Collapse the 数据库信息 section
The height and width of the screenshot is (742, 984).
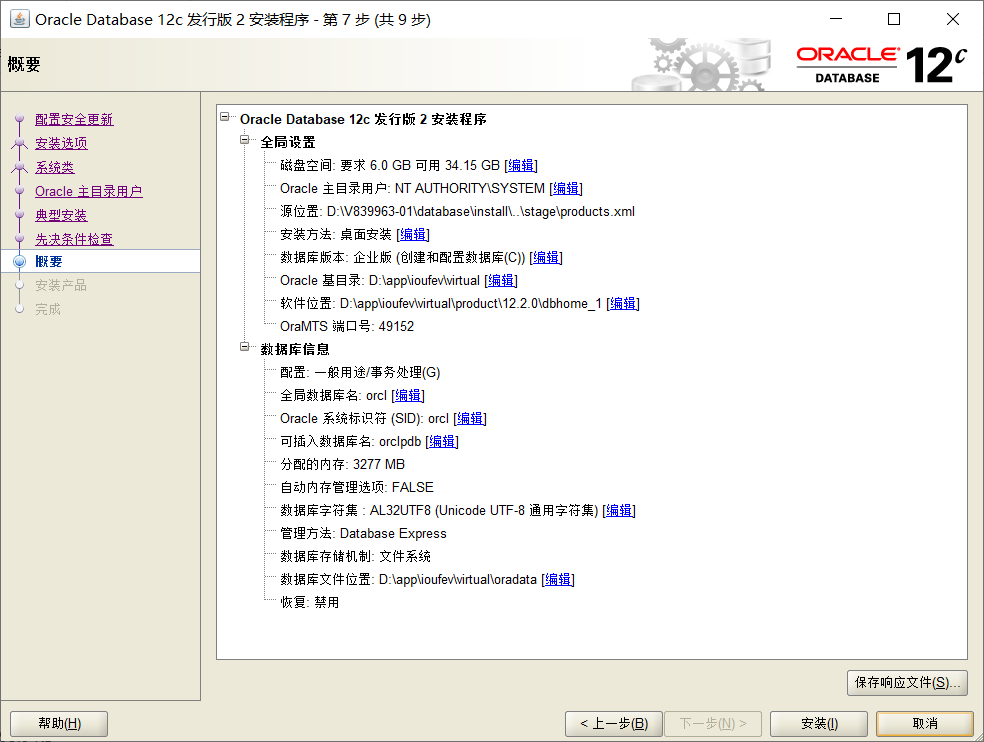coord(245,347)
